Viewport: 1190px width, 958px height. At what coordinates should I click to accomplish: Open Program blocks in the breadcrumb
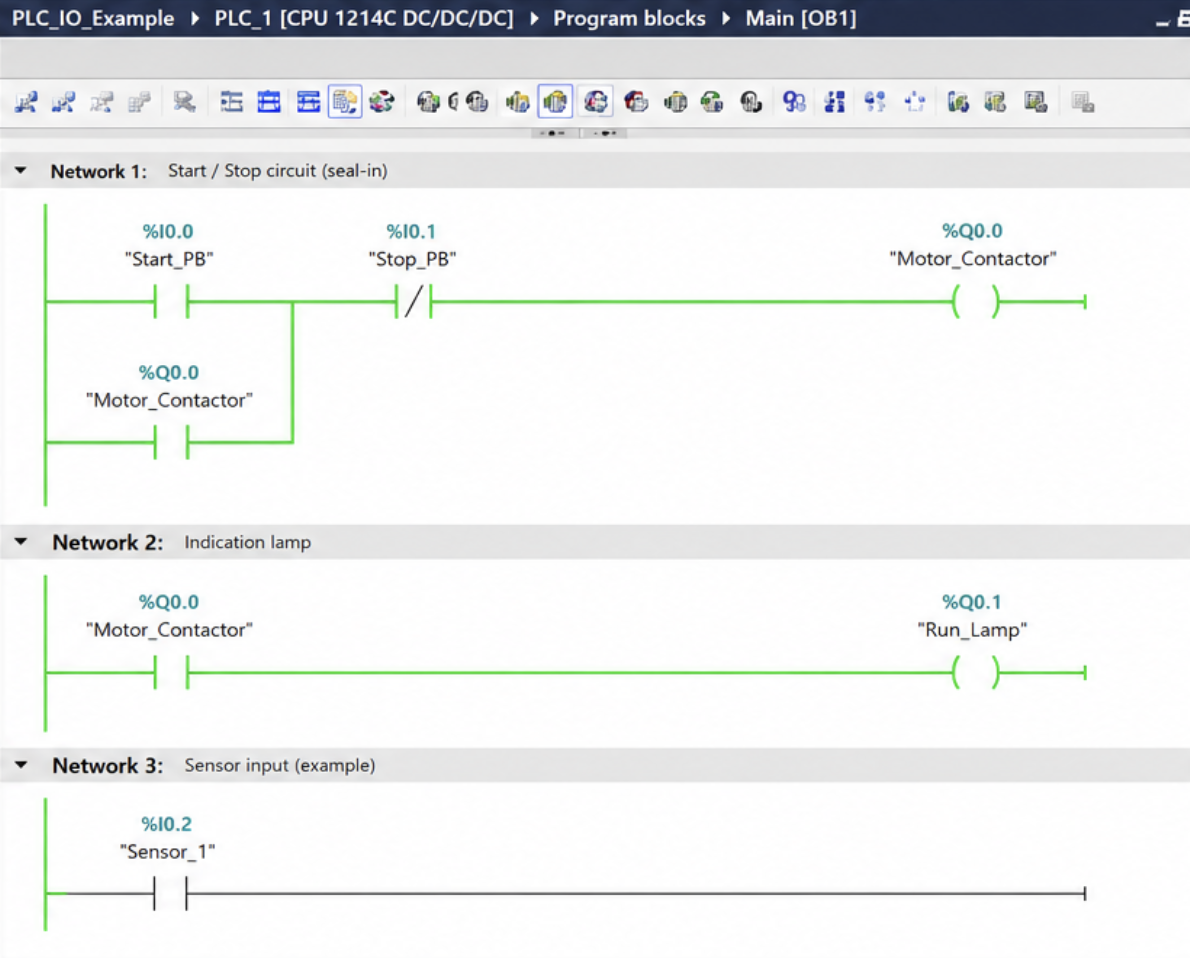coord(629,18)
